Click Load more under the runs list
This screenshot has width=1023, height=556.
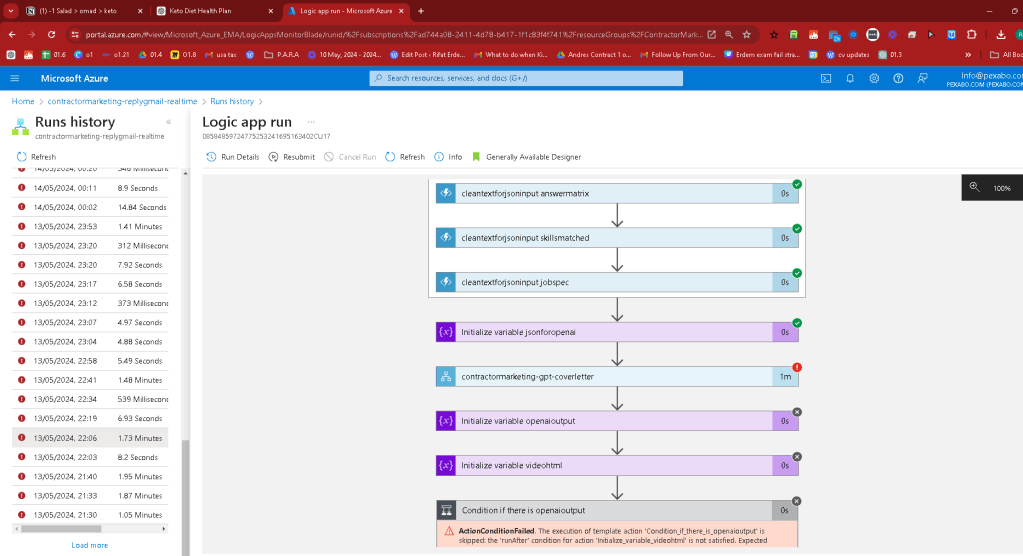pyautogui.click(x=89, y=545)
